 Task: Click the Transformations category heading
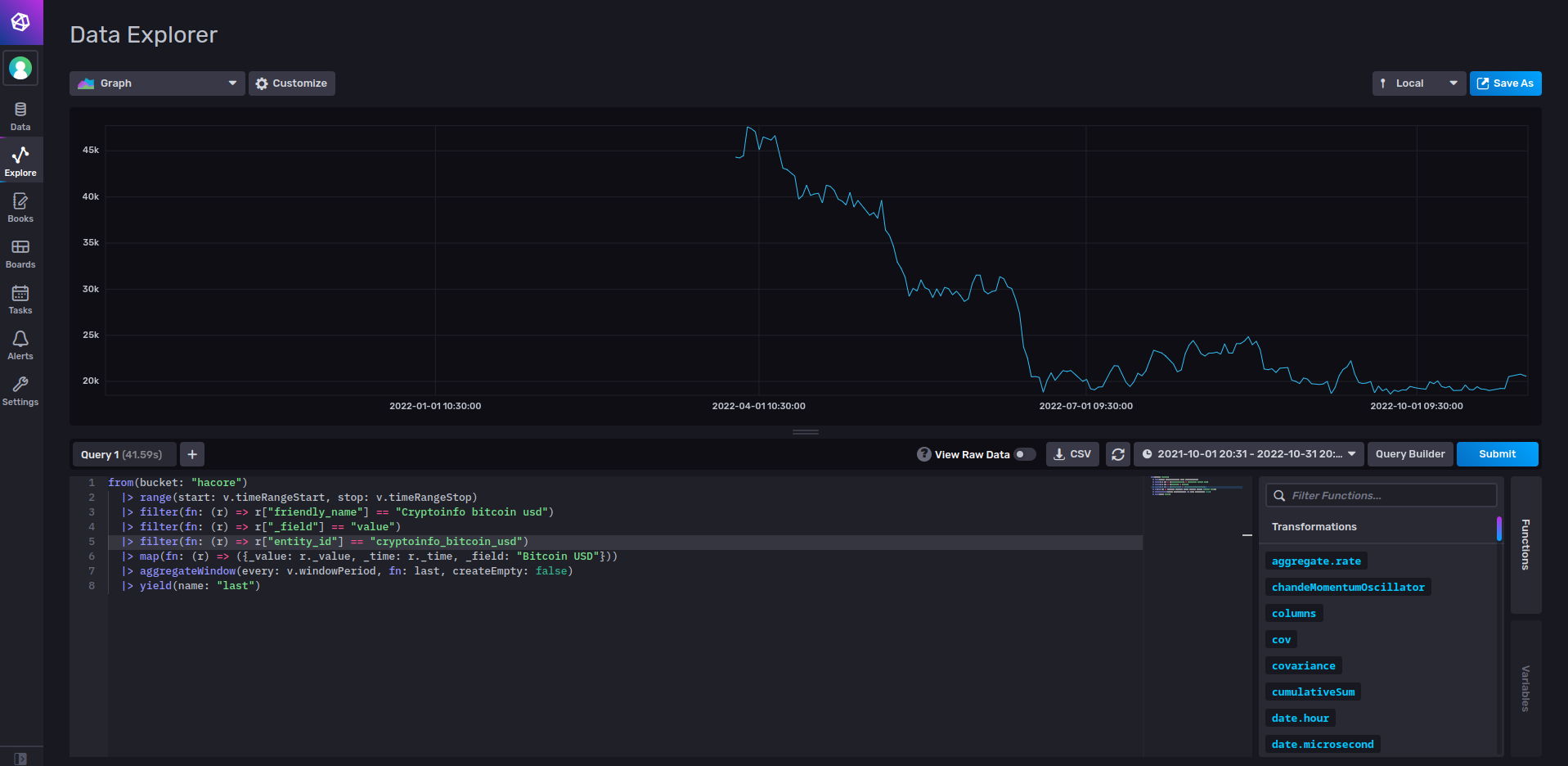[1314, 527]
